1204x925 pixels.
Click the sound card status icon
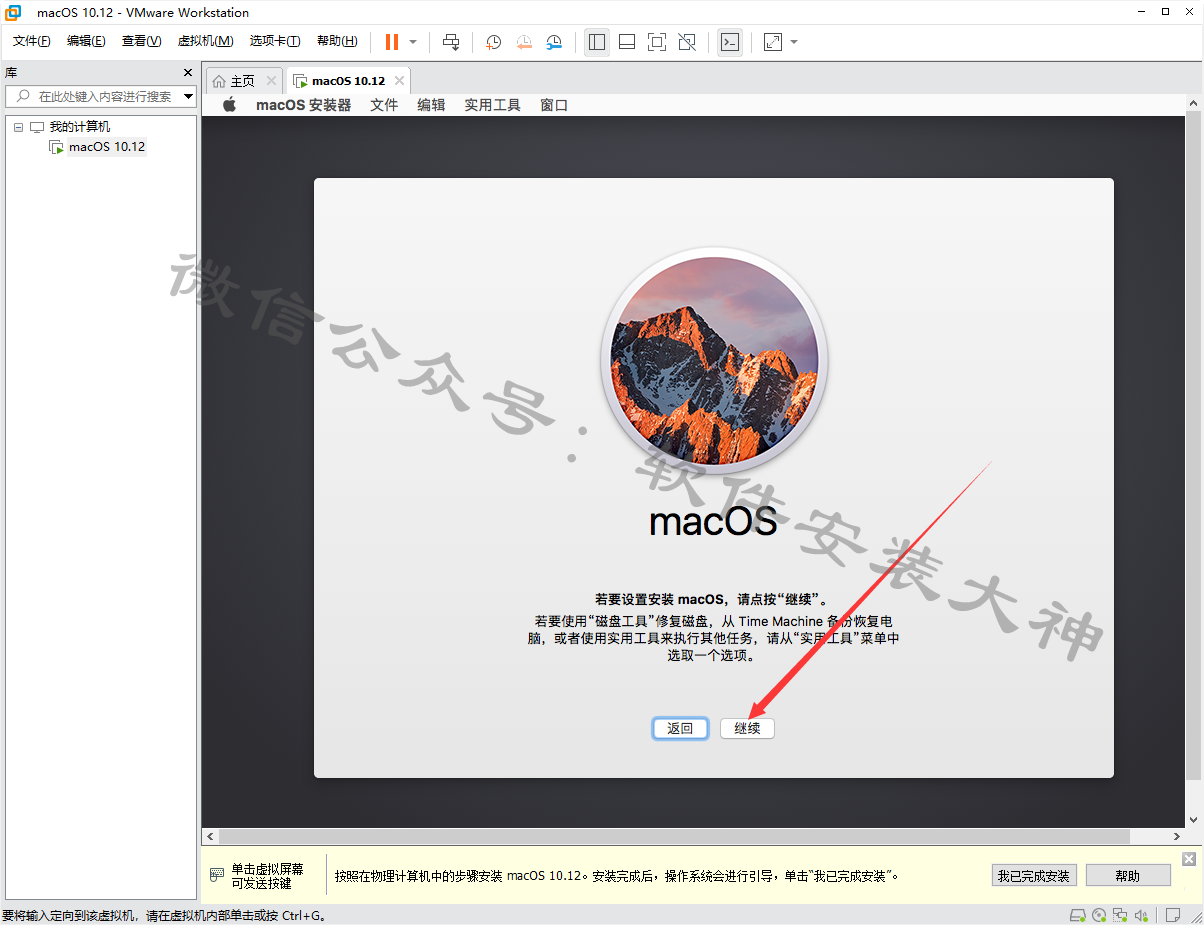coord(1141,915)
